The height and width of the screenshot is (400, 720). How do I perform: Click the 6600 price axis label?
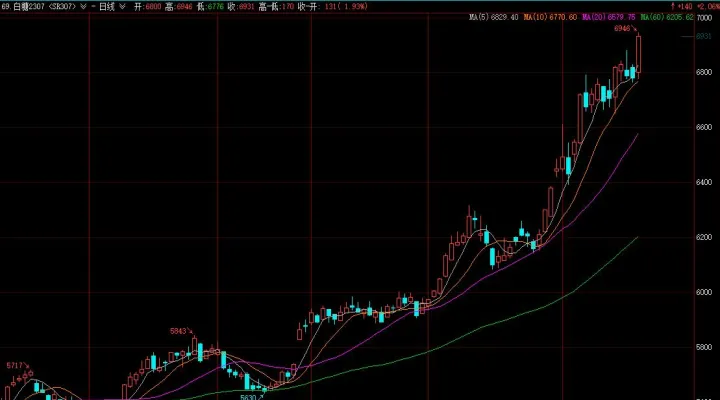[x=704, y=127]
